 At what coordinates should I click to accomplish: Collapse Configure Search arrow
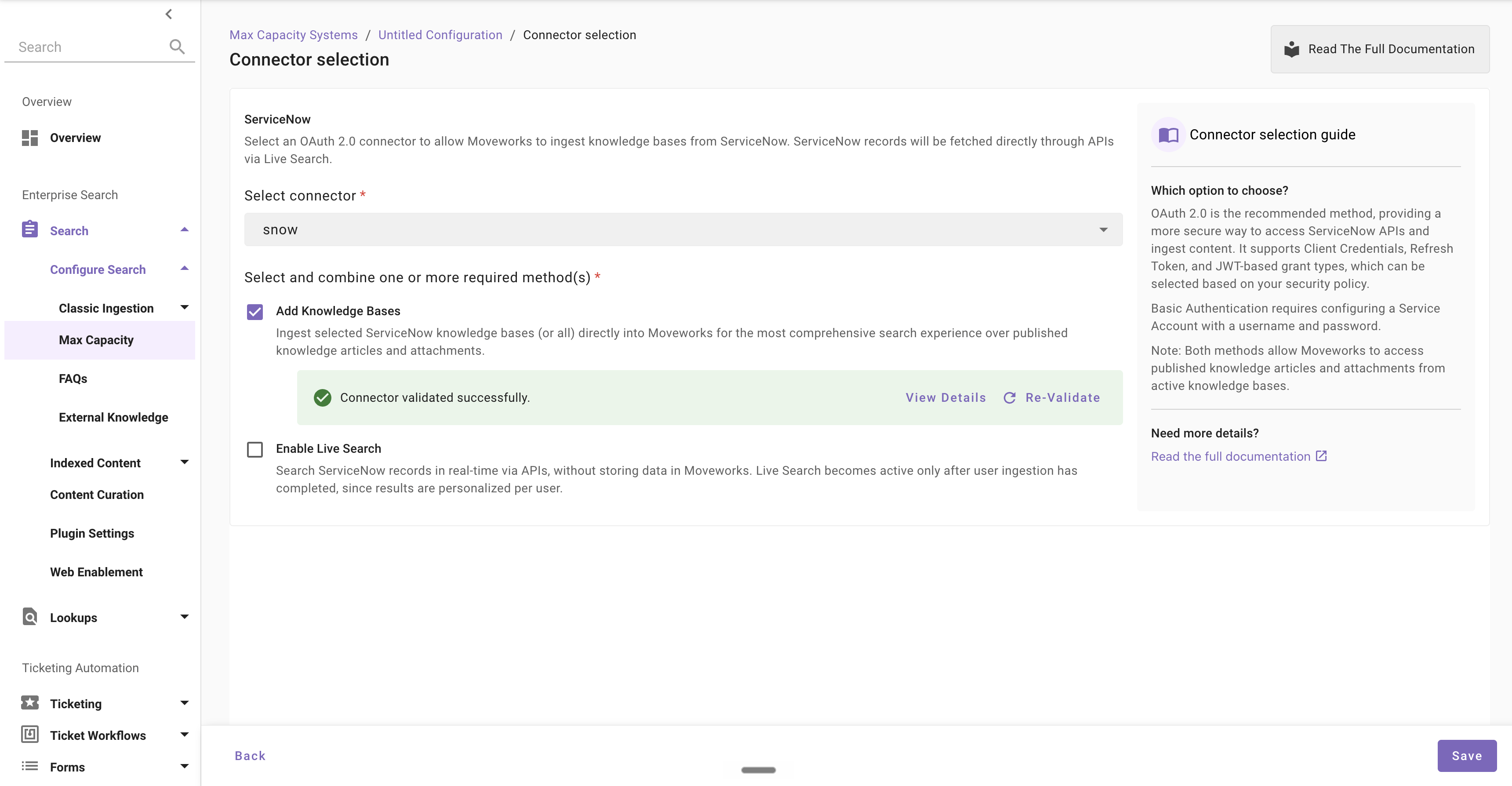(x=184, y=269)
